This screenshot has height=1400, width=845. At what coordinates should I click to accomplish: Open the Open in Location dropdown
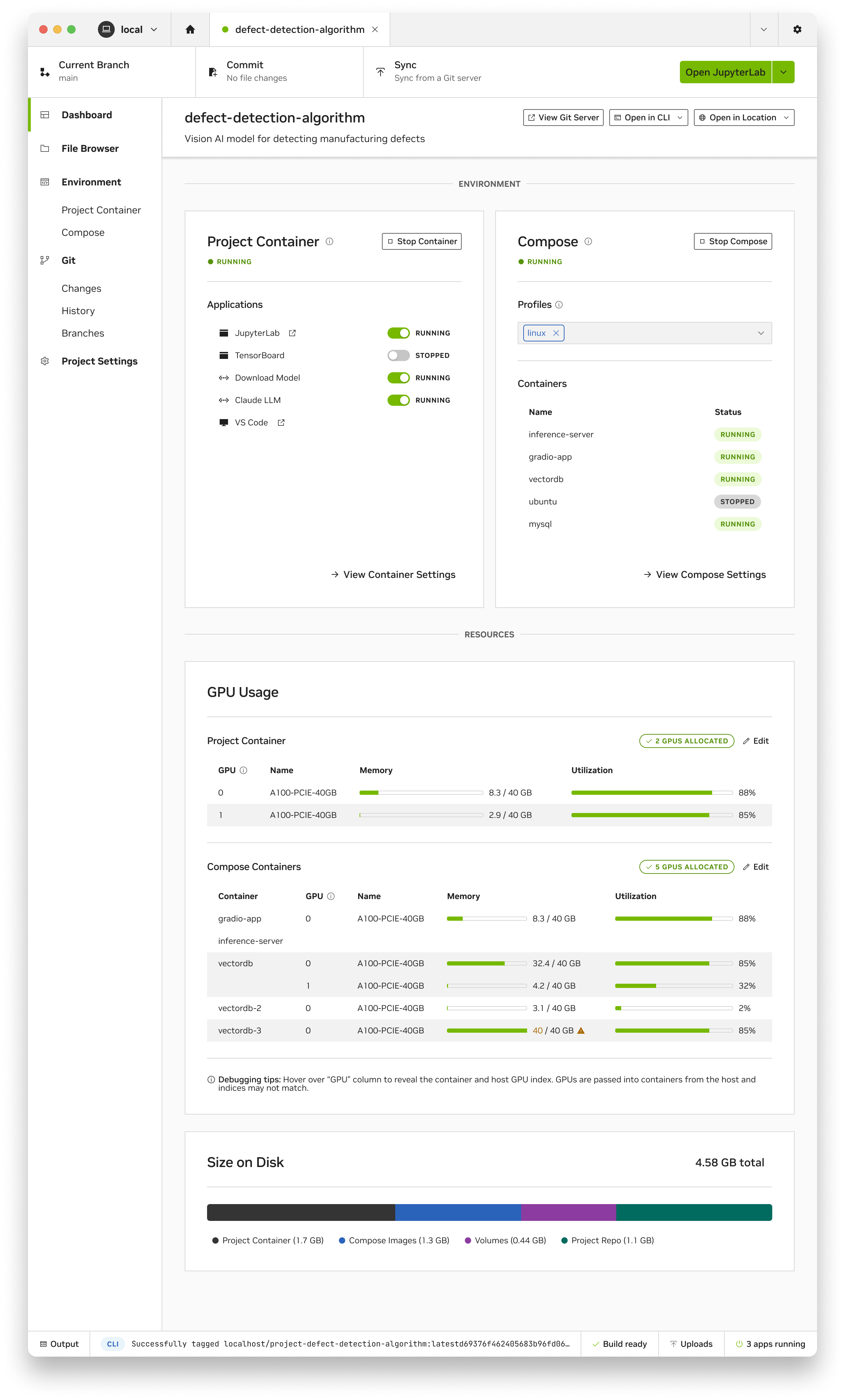coord(744,118)
